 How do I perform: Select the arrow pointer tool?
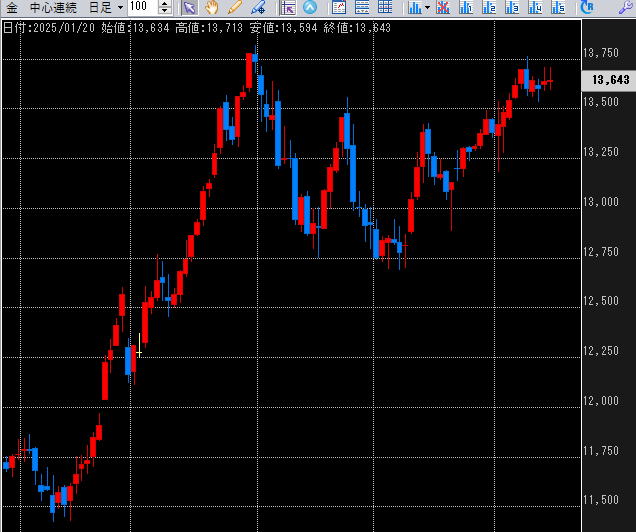tap(189, 7)
